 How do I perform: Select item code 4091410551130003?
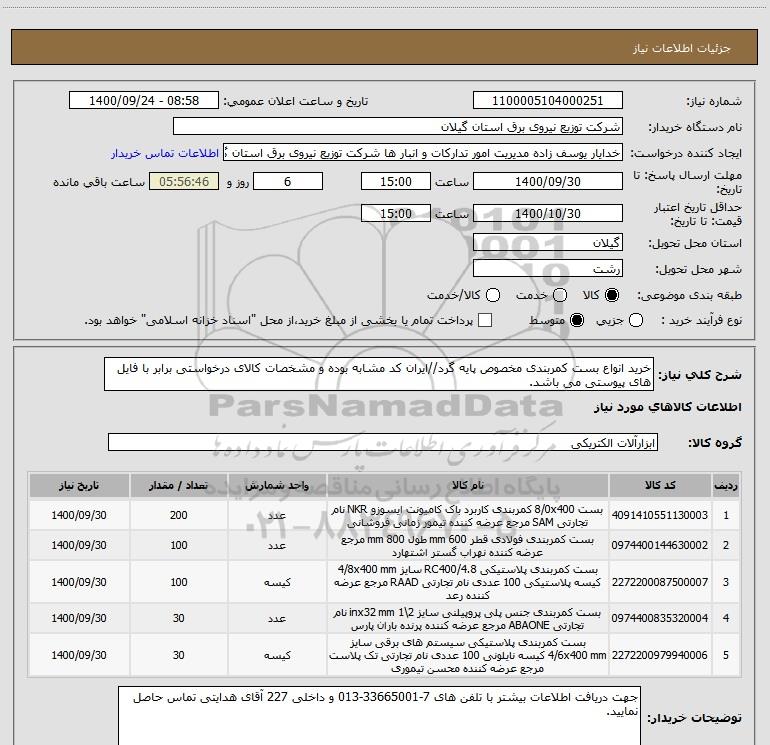click(x=660, y=515)
